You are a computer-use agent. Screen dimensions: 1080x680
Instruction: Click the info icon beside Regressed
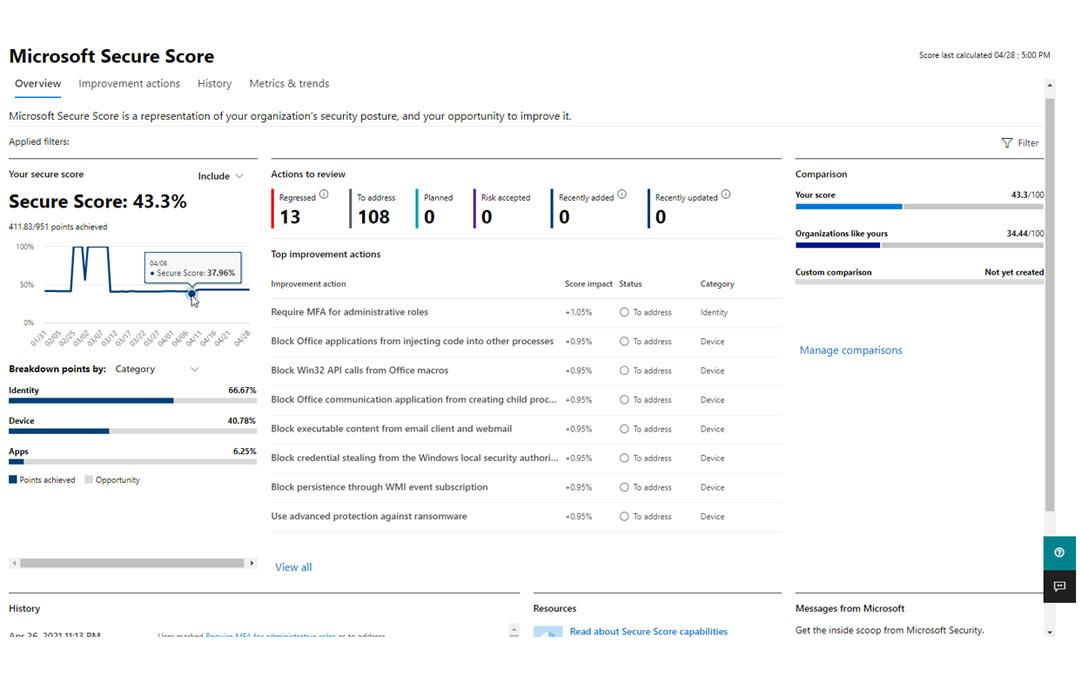(x=324, y=194)
